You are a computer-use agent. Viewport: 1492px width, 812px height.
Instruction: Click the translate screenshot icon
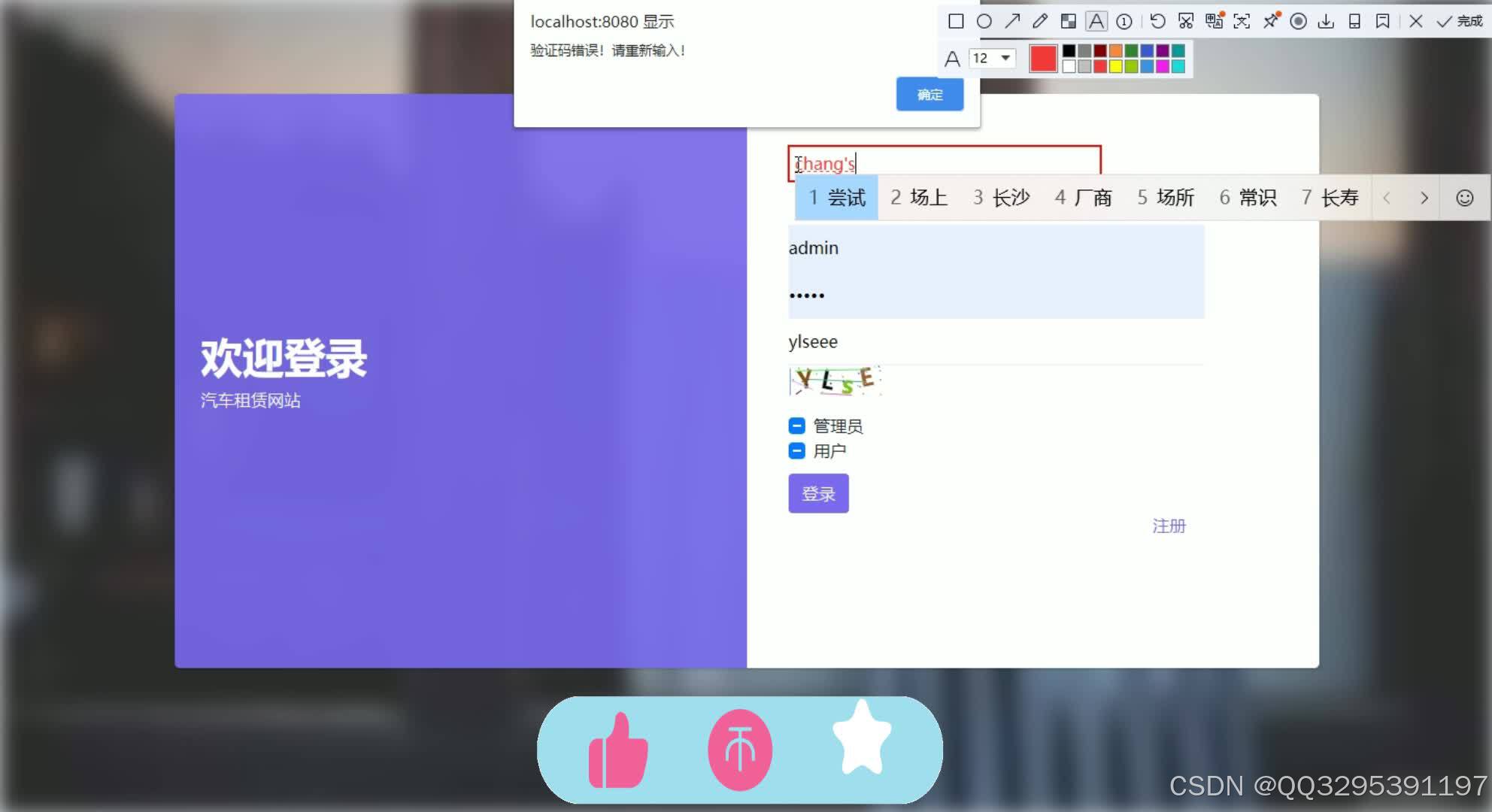point(1214,21)
